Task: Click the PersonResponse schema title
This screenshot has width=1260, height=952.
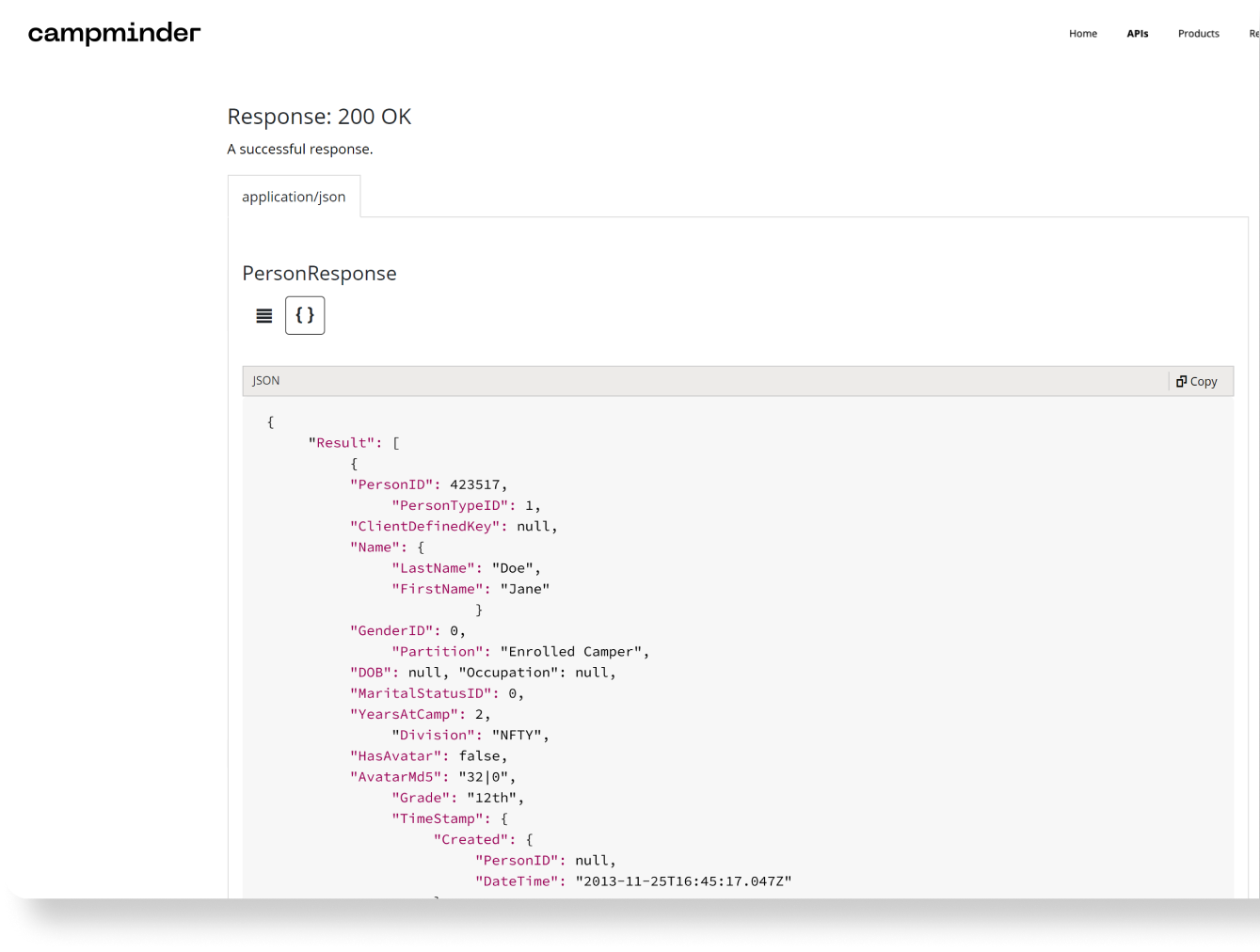Action: [x=319, y=274]
